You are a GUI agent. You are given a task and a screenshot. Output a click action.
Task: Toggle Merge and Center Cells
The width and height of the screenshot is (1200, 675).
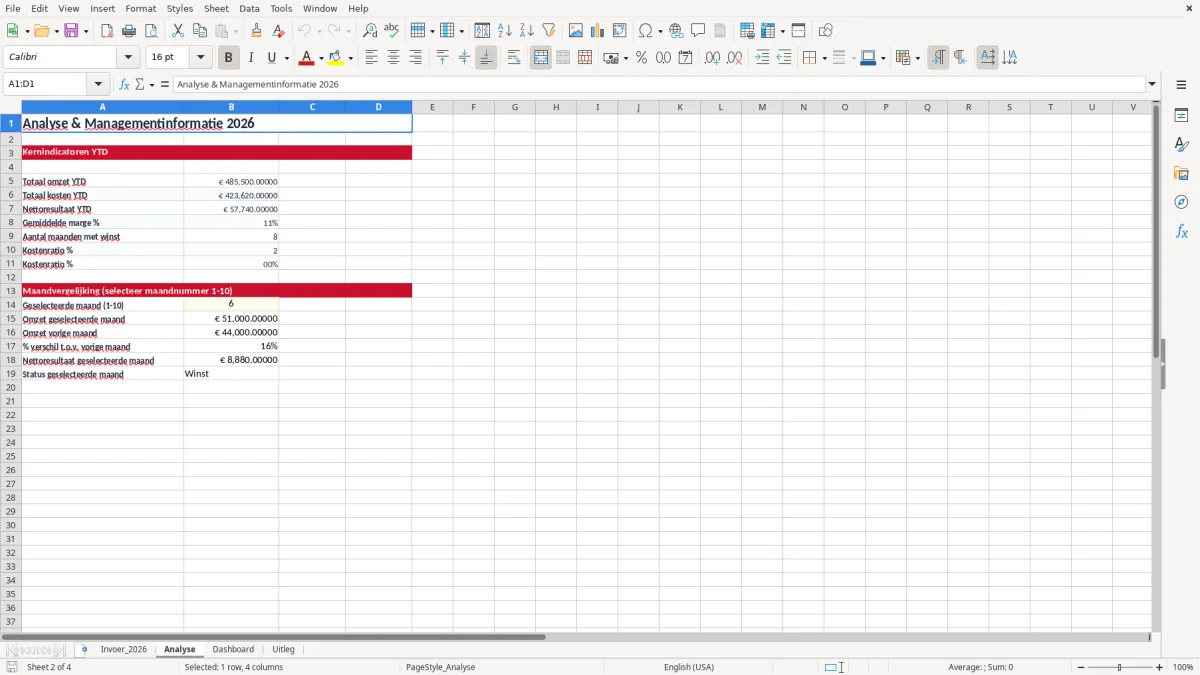[541, 58]
